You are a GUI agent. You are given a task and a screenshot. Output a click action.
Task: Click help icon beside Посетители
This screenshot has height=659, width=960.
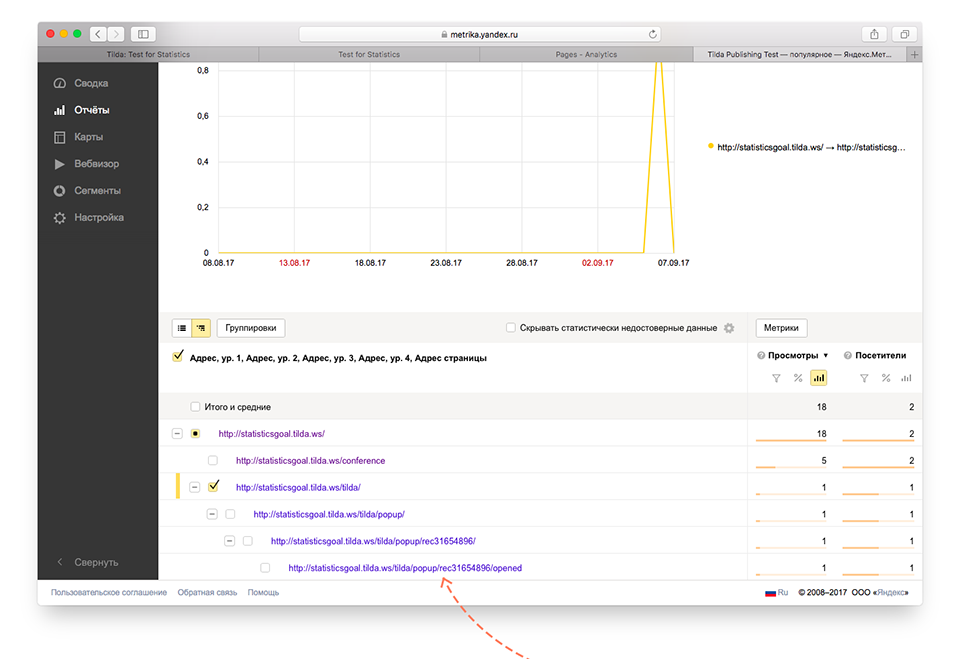pos(848,356)
